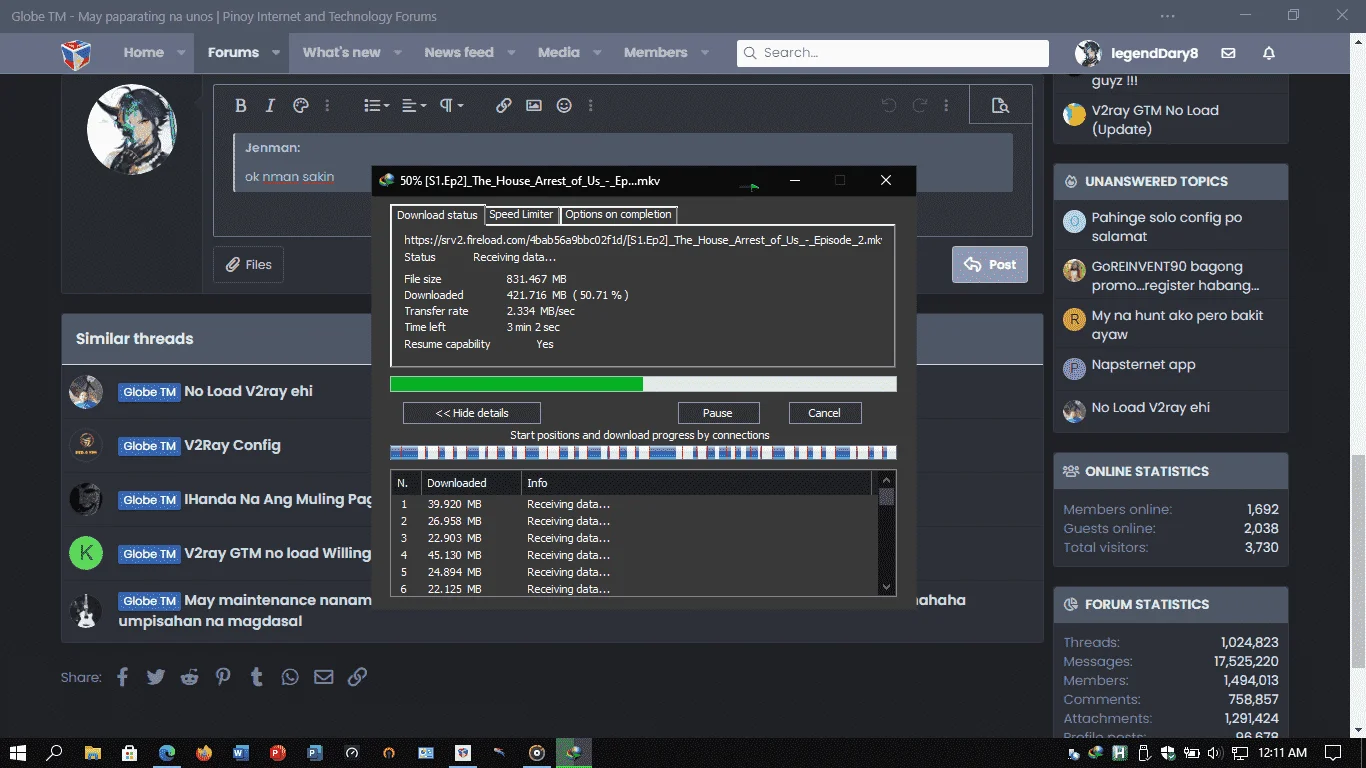Show more options after redo arrow
Image resolution: width=1366 pixels, height=768 pixels.
coord(946,105)
